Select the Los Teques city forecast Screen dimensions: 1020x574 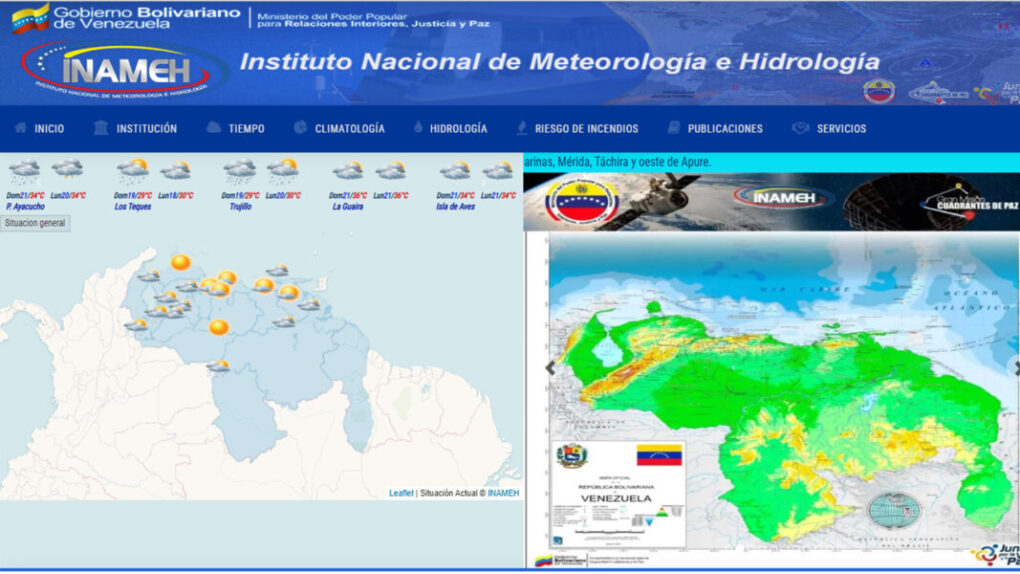[x=133, y=206]
